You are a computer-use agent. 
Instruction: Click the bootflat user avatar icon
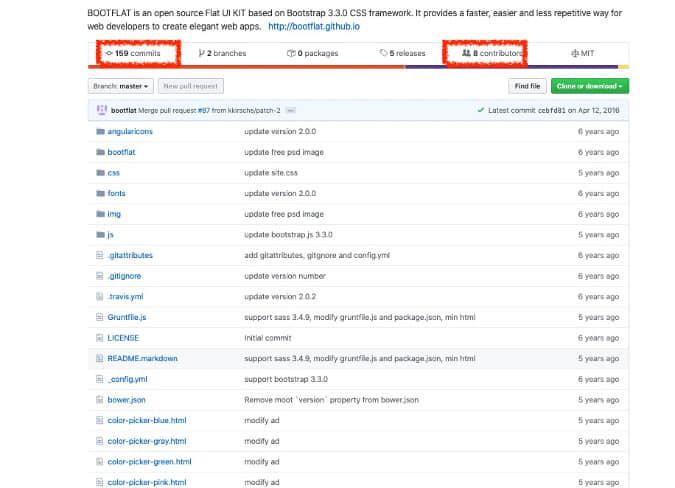point(103,110)
